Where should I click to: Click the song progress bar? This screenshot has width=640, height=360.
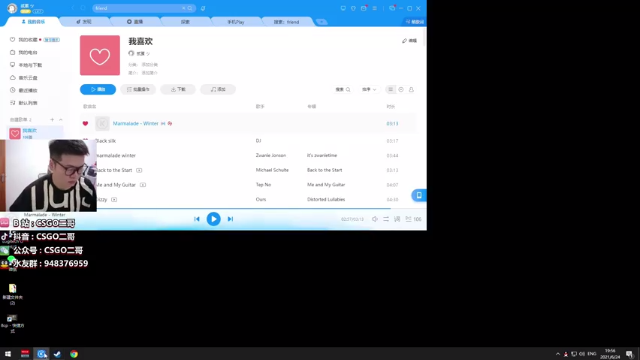261,209
